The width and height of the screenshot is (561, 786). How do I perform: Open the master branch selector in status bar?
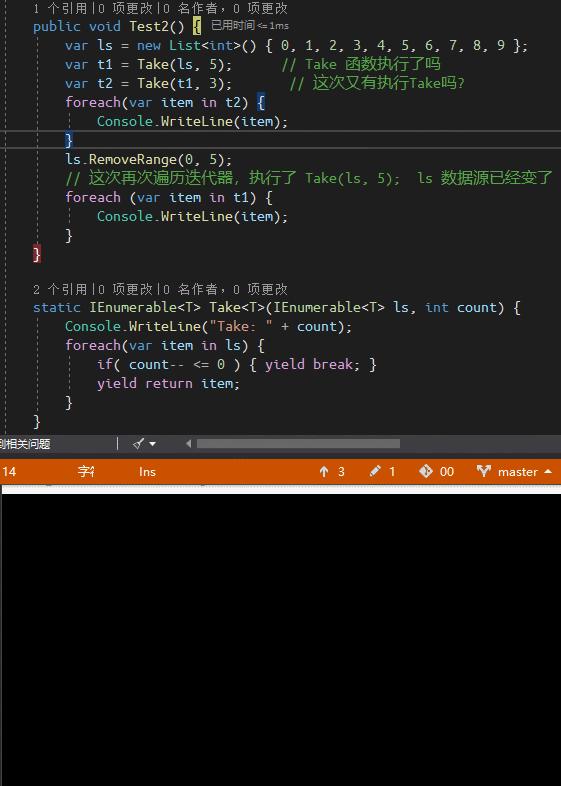(x=514, y=472)
